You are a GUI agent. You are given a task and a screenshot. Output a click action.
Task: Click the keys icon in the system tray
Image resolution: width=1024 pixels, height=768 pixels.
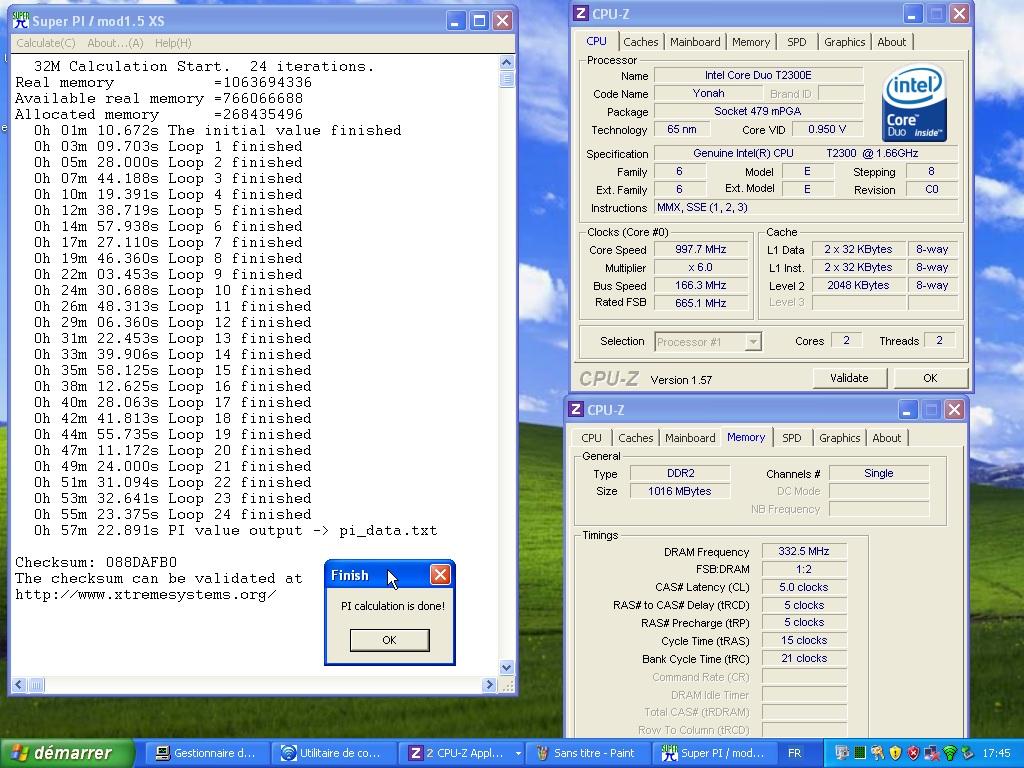[x=877, y=753]
